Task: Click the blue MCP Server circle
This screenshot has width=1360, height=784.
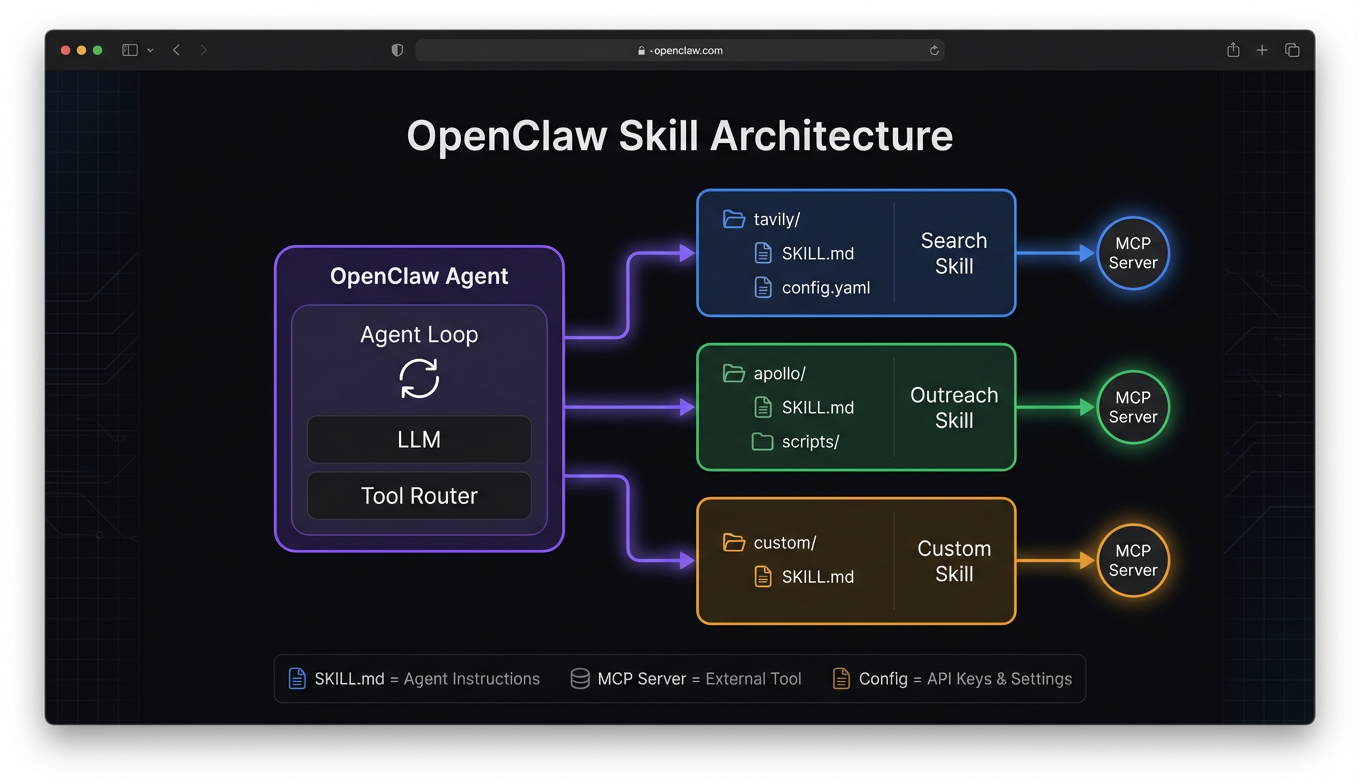Action: (1132, 253)
